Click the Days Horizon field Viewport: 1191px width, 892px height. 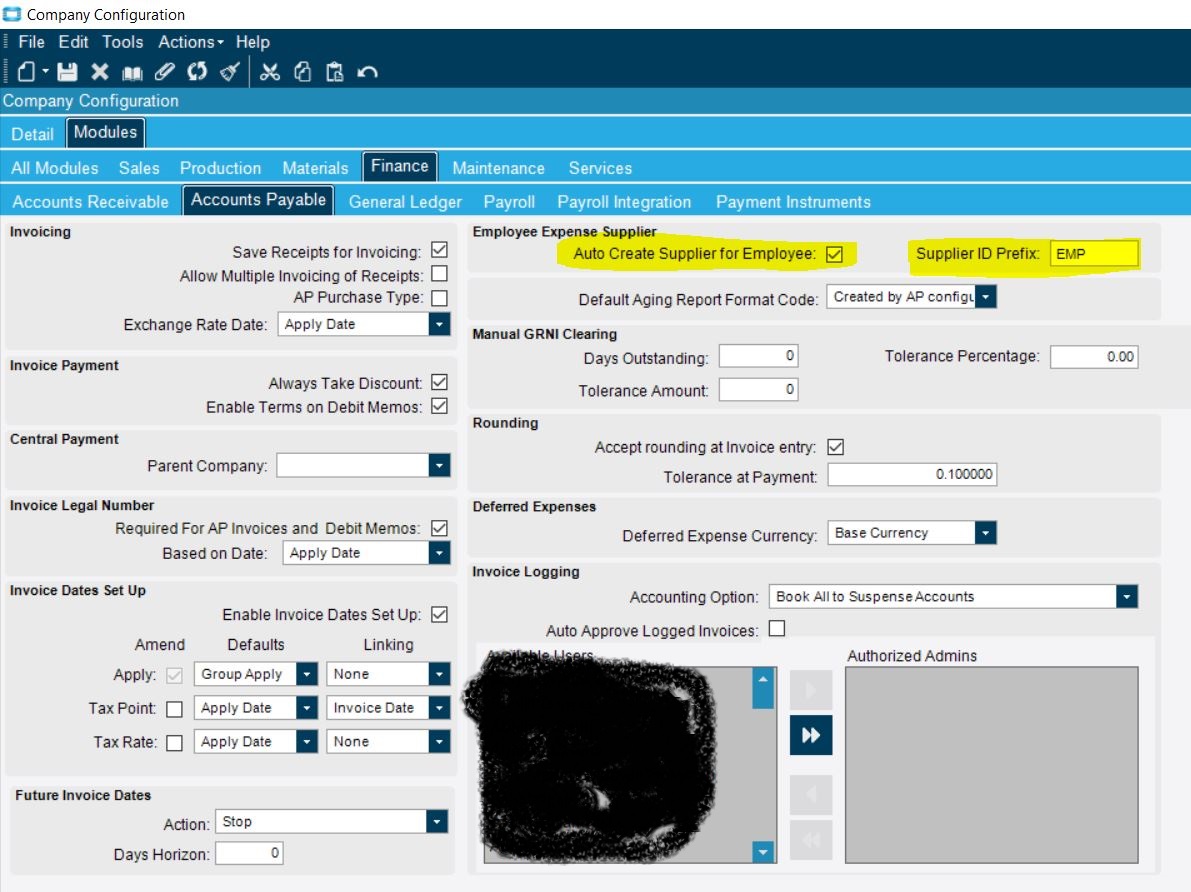(x=249, y=853)
